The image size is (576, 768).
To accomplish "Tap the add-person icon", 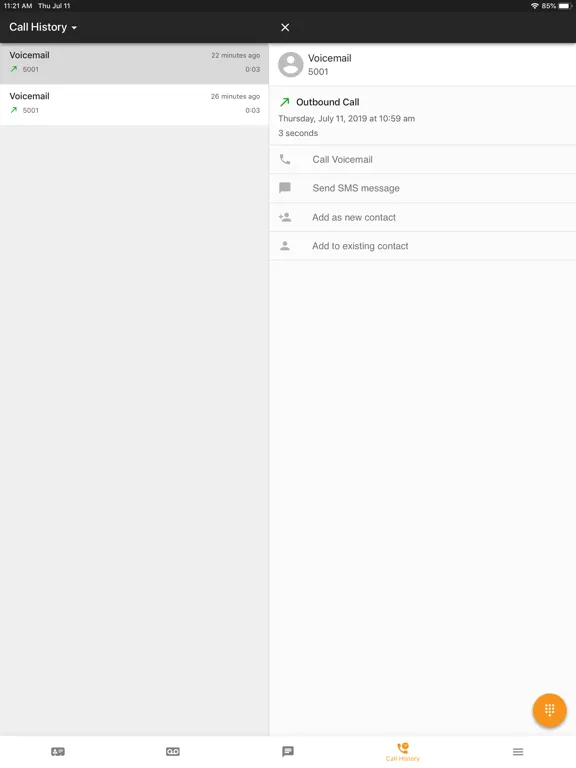I will [x=285, y=217].
